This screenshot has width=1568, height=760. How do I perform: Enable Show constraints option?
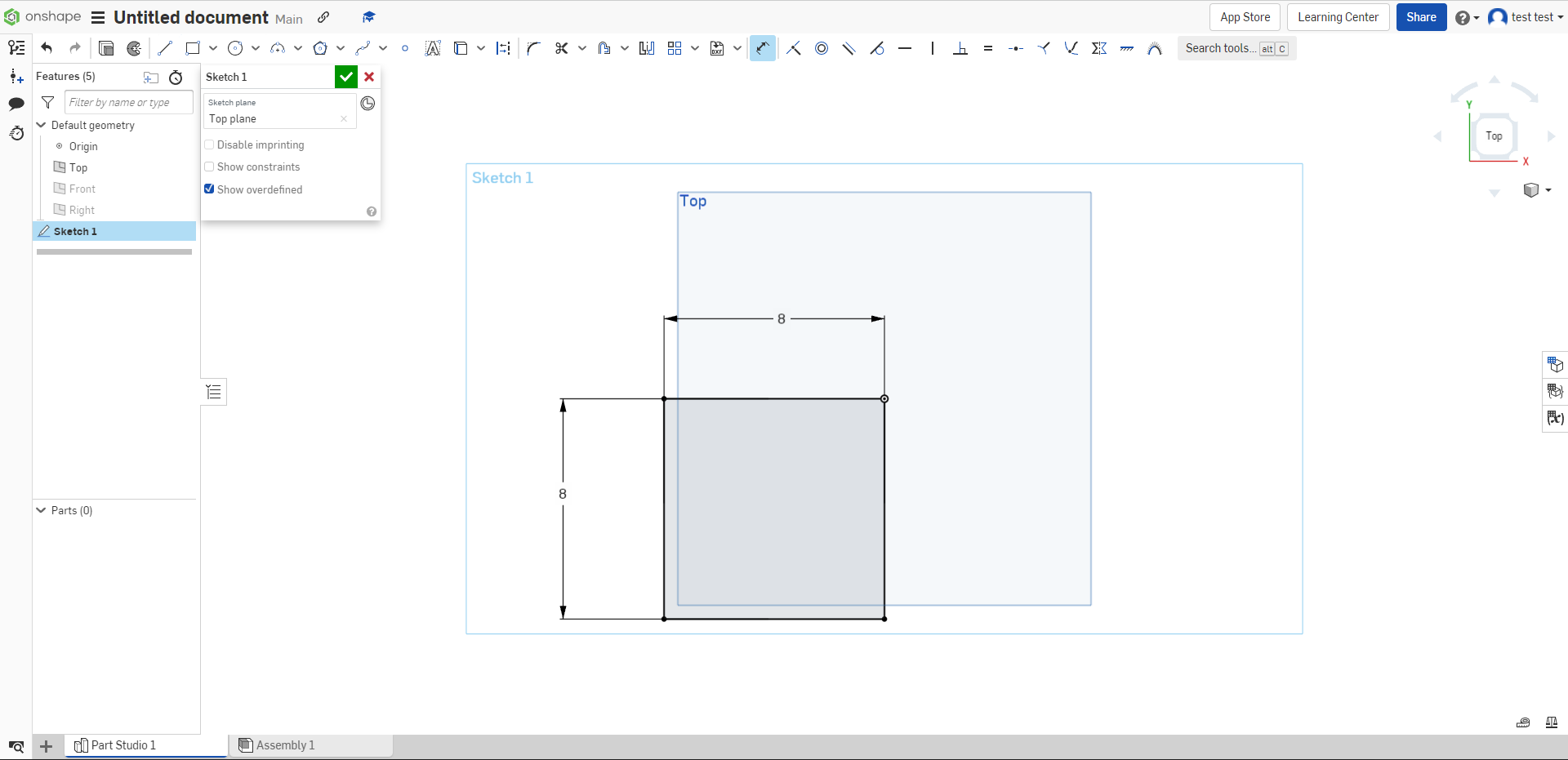(x=209, y=167)
